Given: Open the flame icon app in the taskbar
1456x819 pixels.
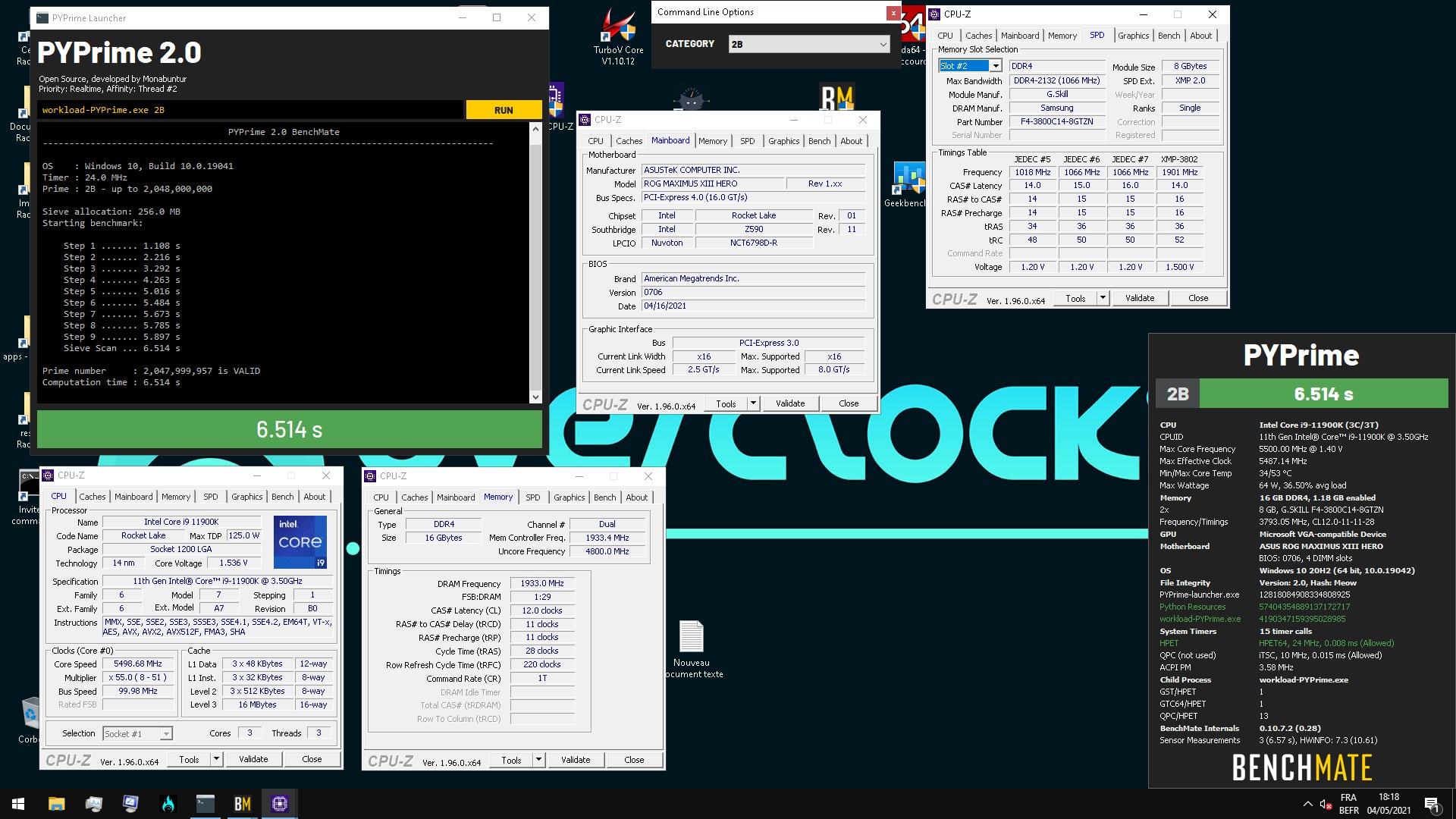Looking at the screenshot, I should click(x=168, y=804).
